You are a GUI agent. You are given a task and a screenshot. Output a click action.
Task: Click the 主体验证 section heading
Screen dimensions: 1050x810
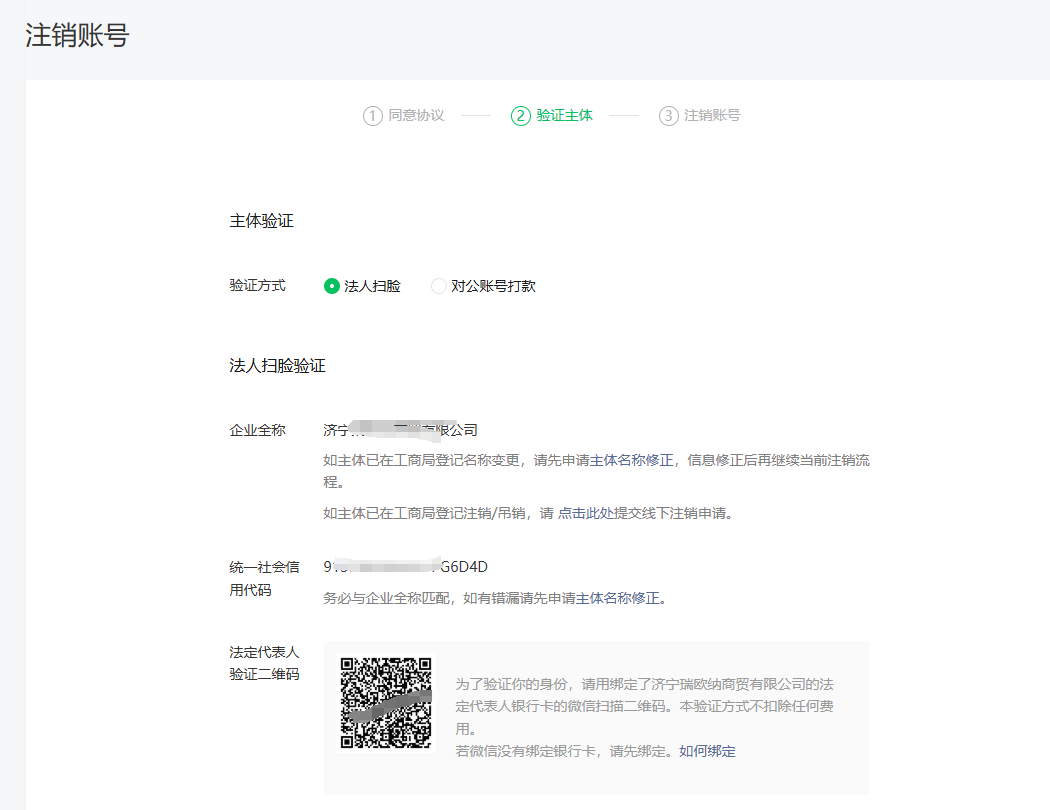click(x=261, y=221)
